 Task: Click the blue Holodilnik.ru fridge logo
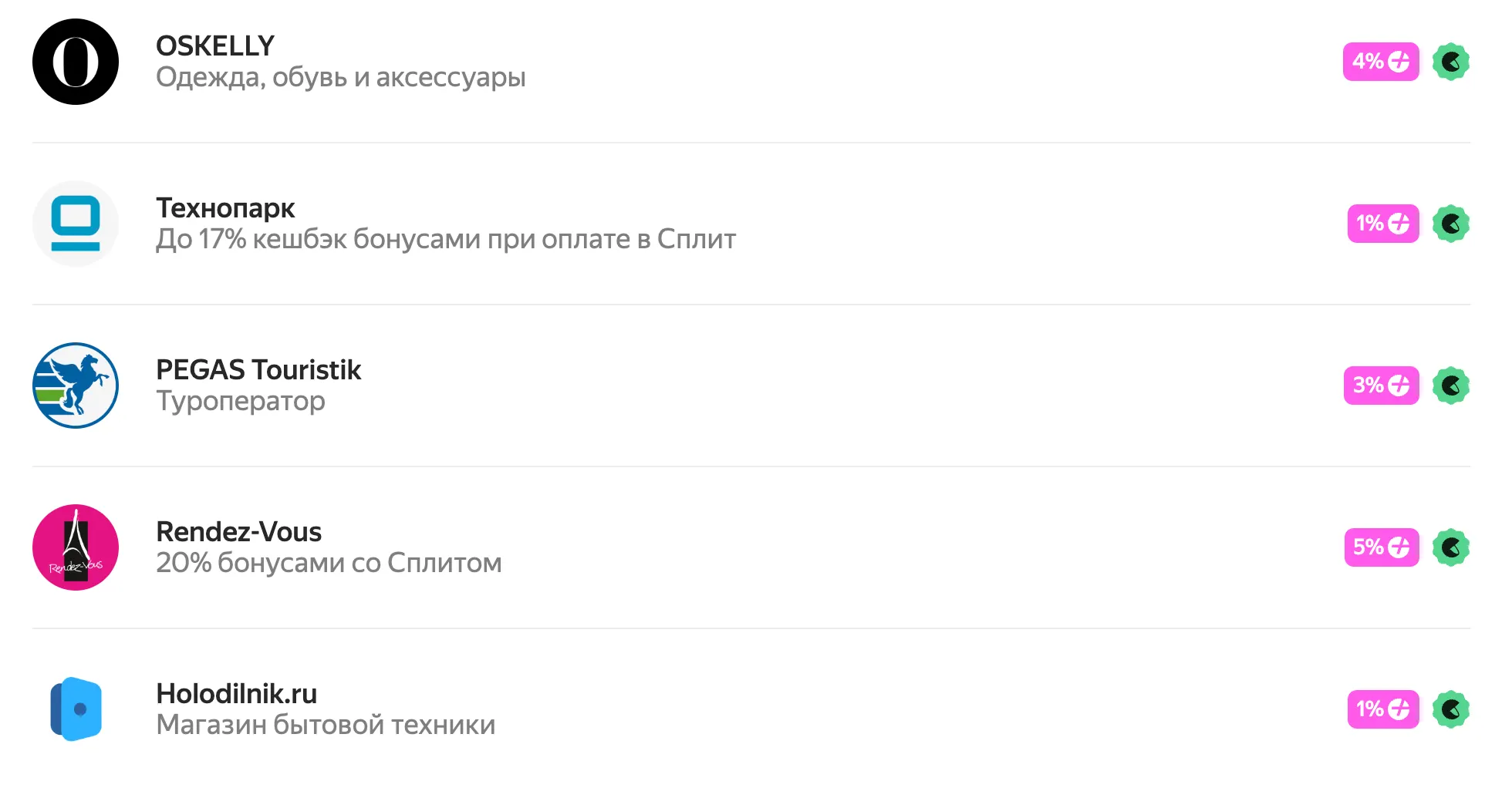(x=76, y=709)
